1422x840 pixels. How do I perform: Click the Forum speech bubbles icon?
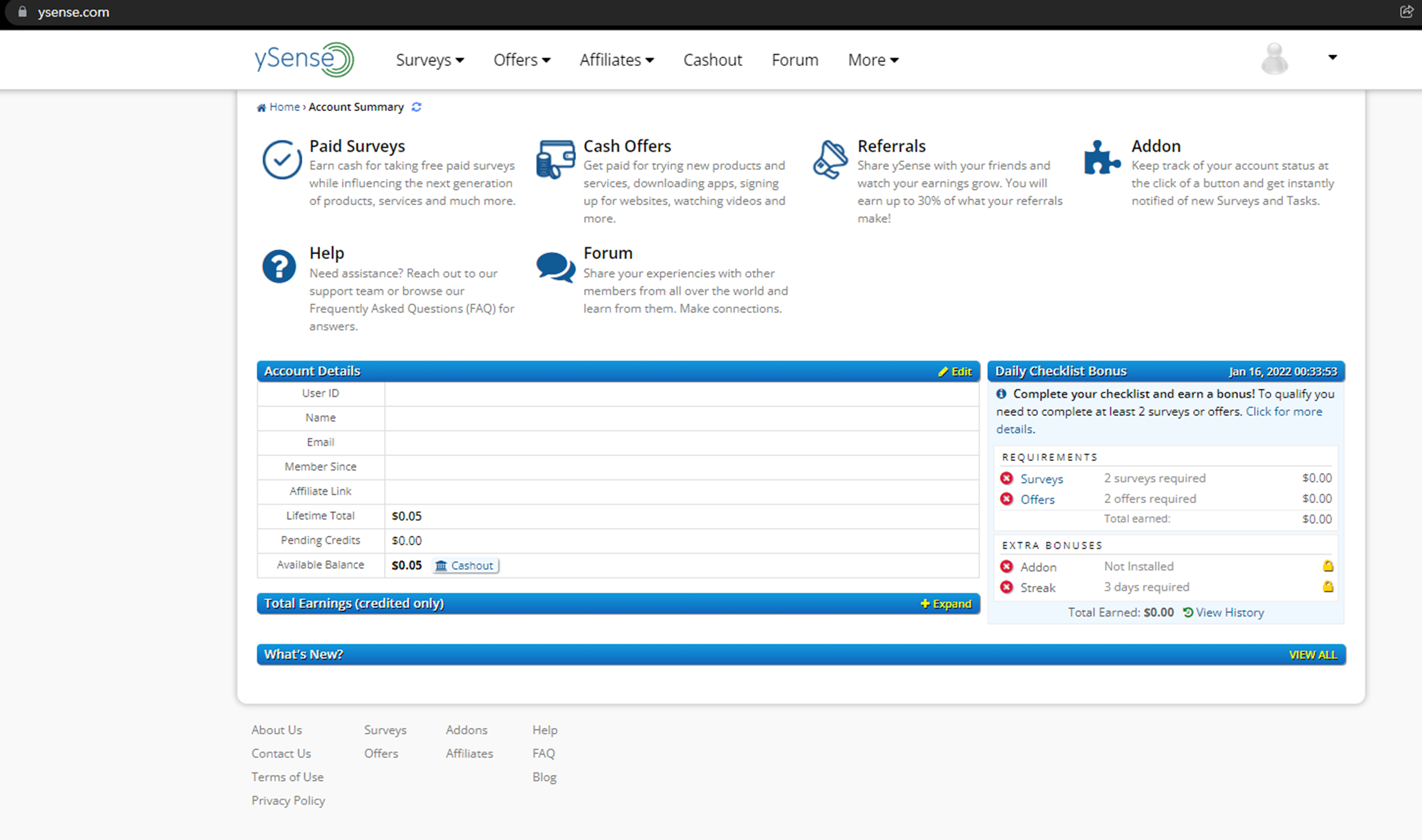point(555,267)
